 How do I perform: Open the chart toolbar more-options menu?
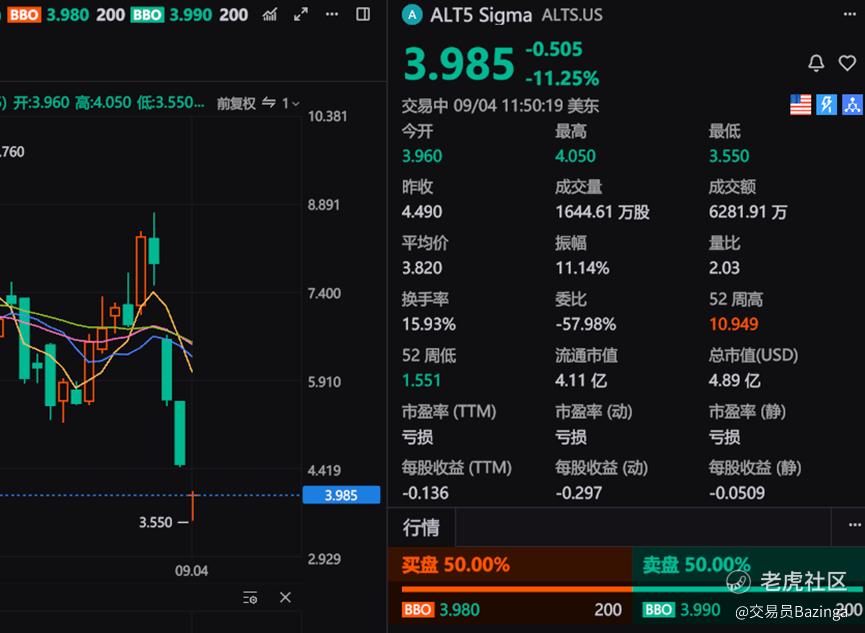click(332, 14)
